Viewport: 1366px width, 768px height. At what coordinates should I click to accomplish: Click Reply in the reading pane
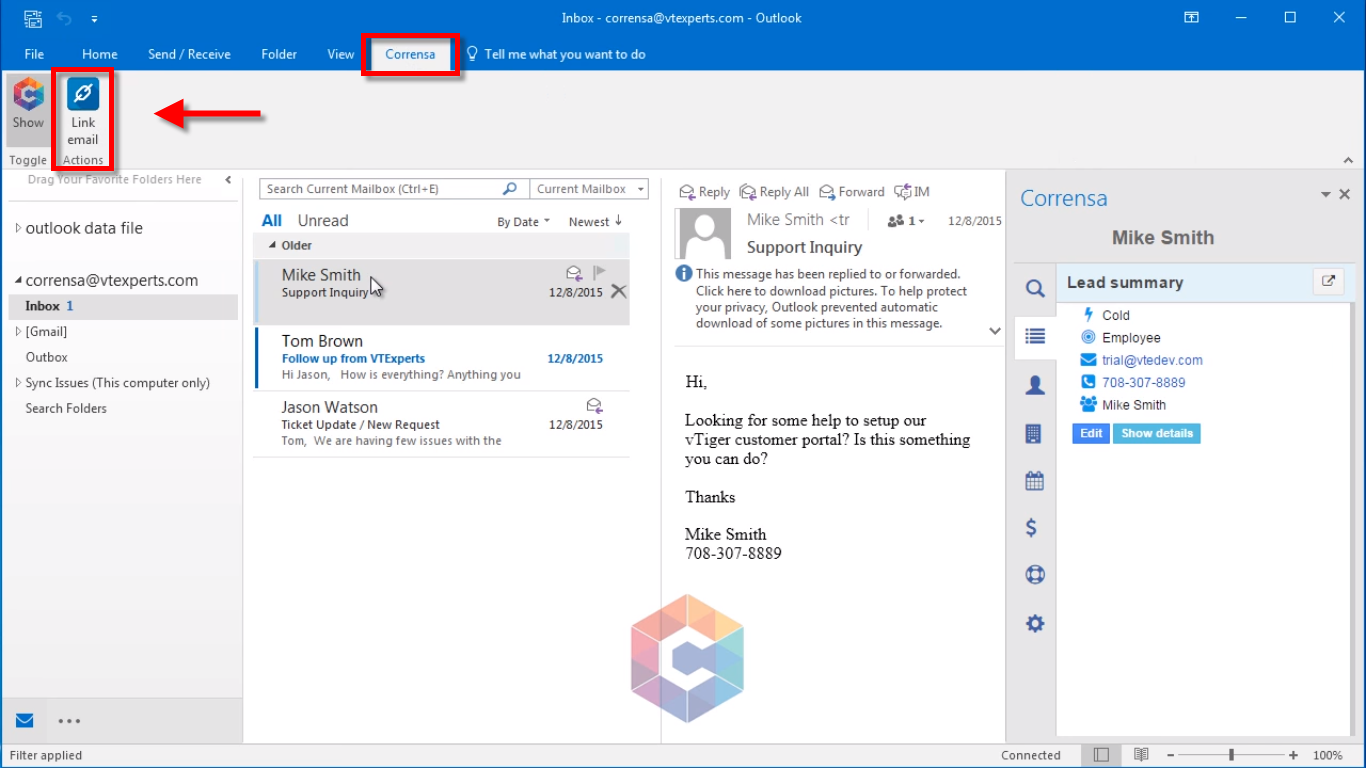(705, 192)
